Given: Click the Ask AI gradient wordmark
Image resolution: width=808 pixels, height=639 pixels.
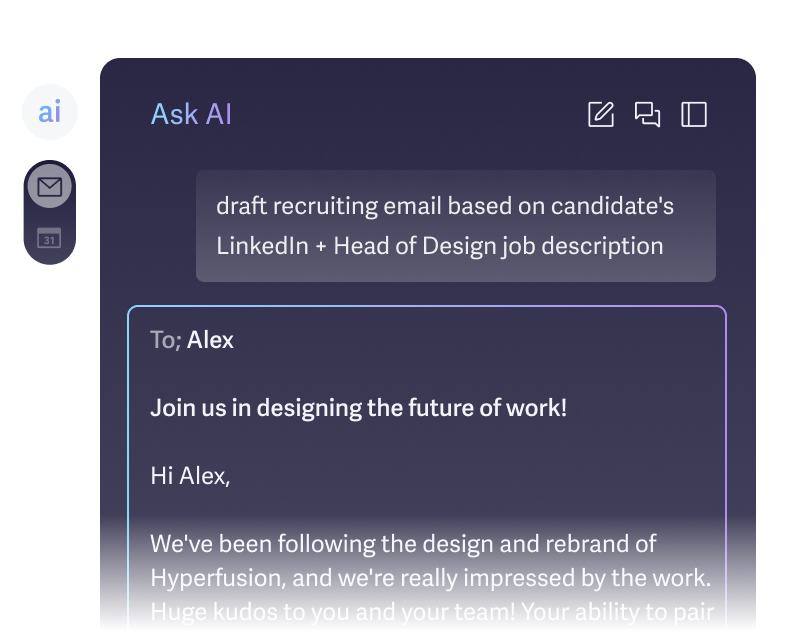Looking at the screenshot, I should 191,113.
